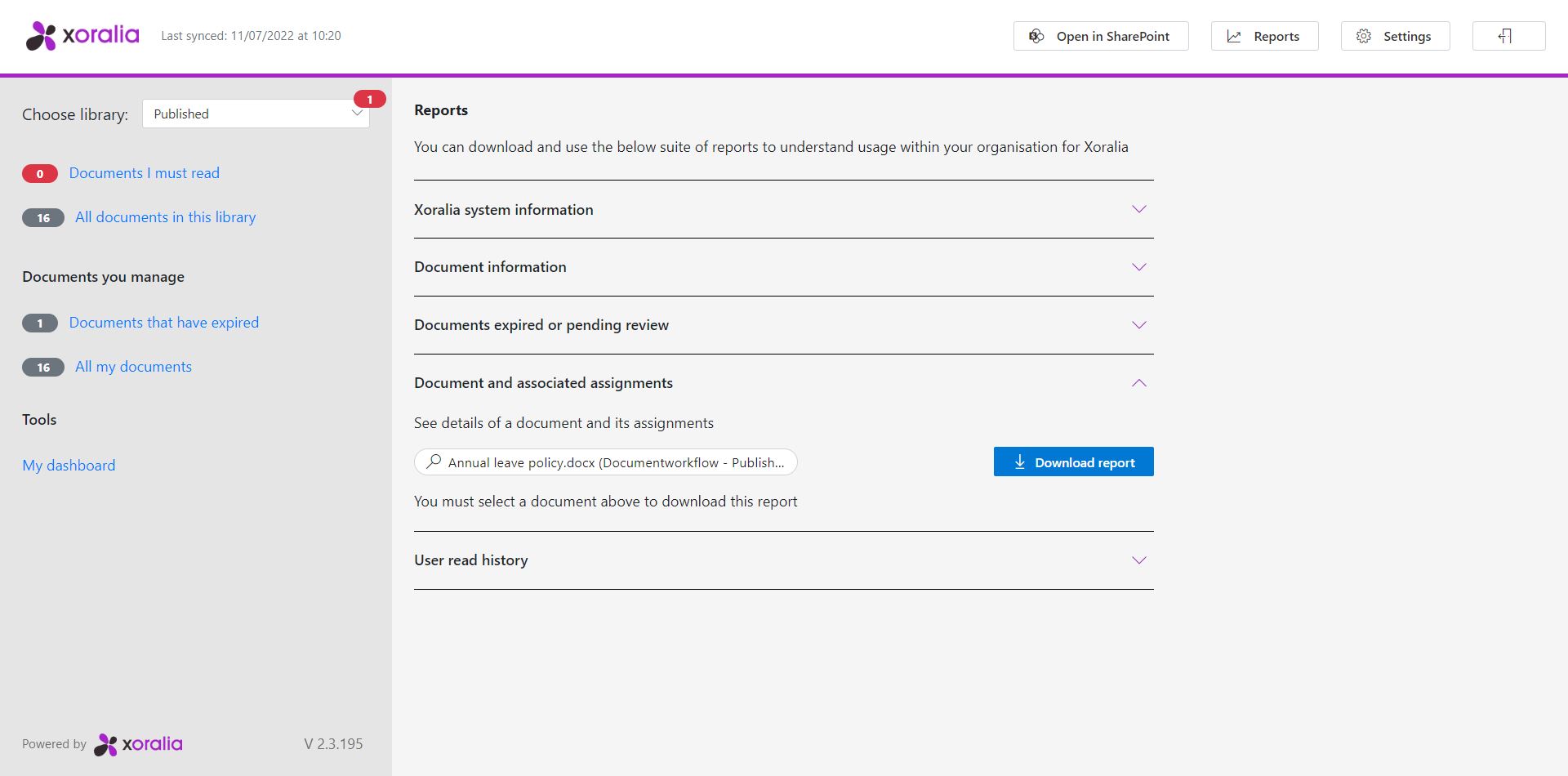
Task: Open Documents that have expired
Action: (x=164, y=323)
